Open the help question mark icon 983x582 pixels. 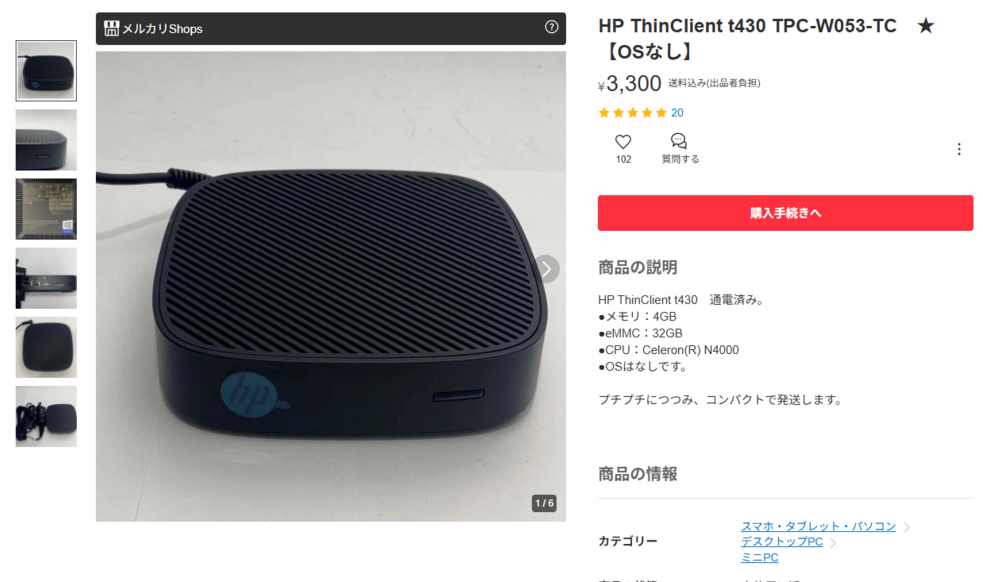click(551, 27)
